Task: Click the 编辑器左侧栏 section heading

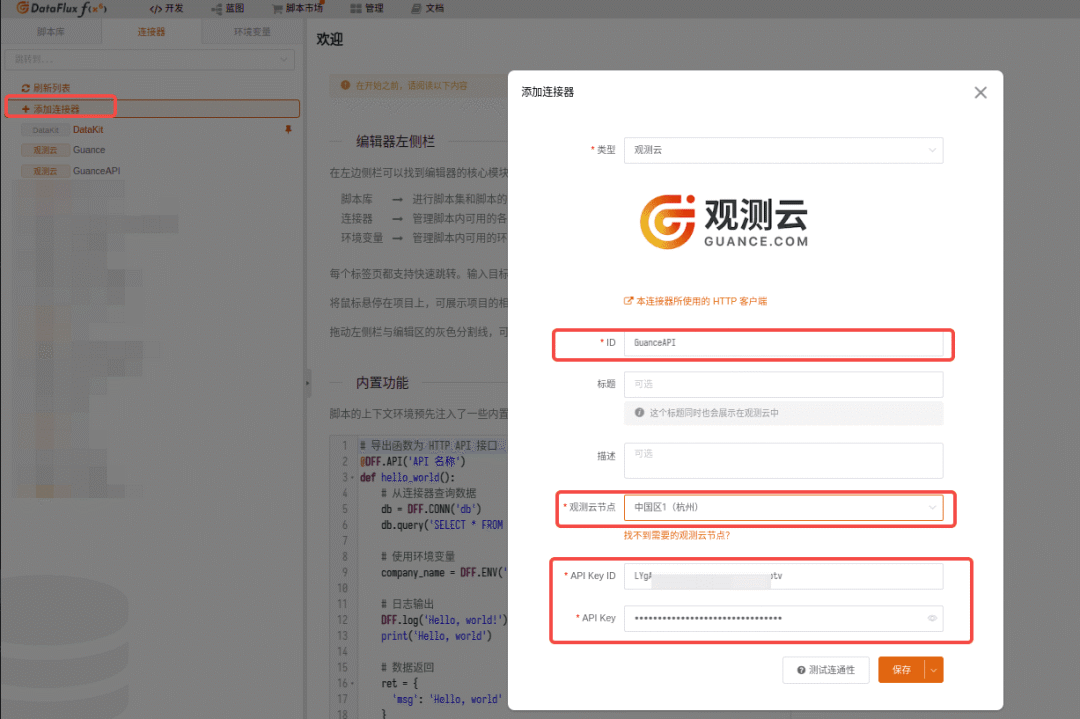Action: click(395, 142)
